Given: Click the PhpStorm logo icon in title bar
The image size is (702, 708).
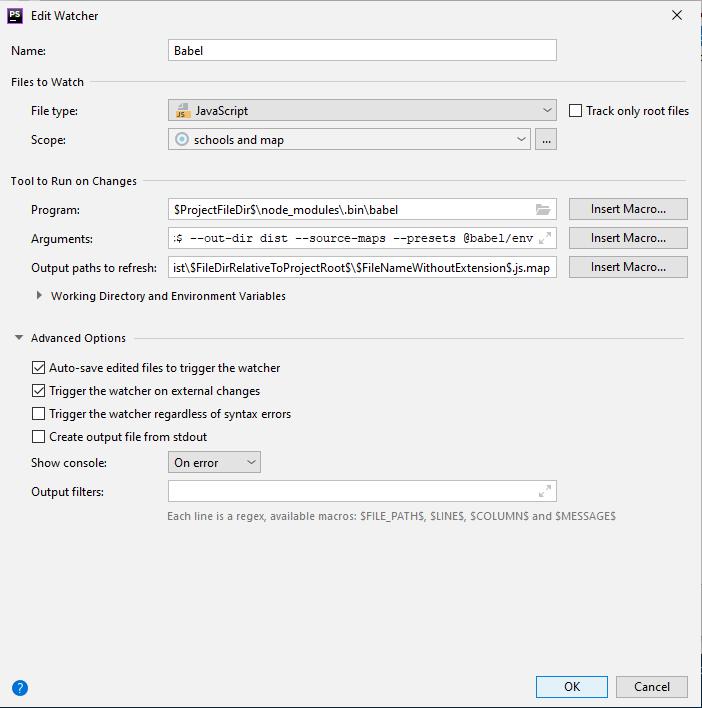Looking at the screenshot, I should (x=15, y=15).
